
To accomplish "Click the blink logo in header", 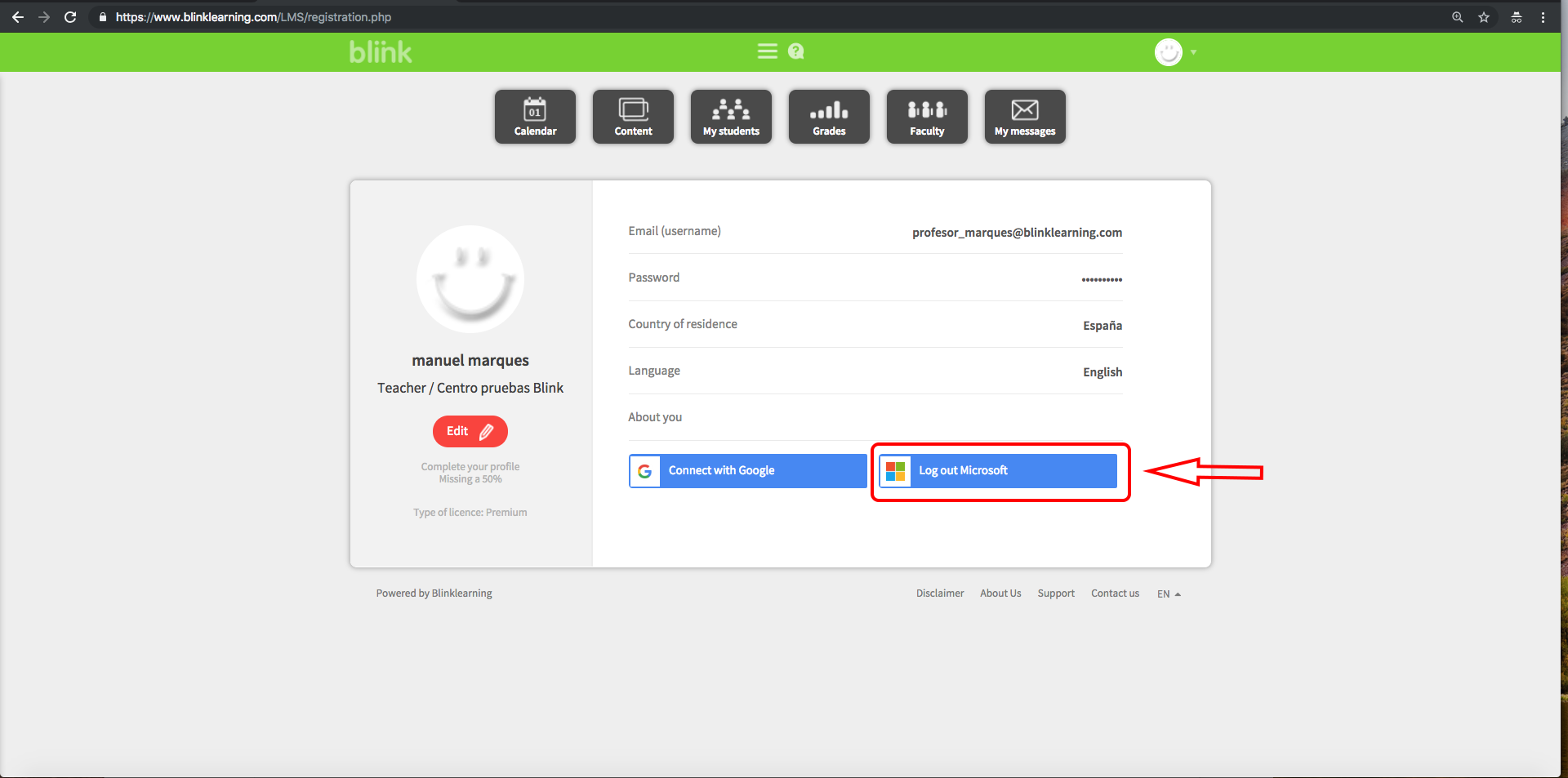I will pos(381,52).
